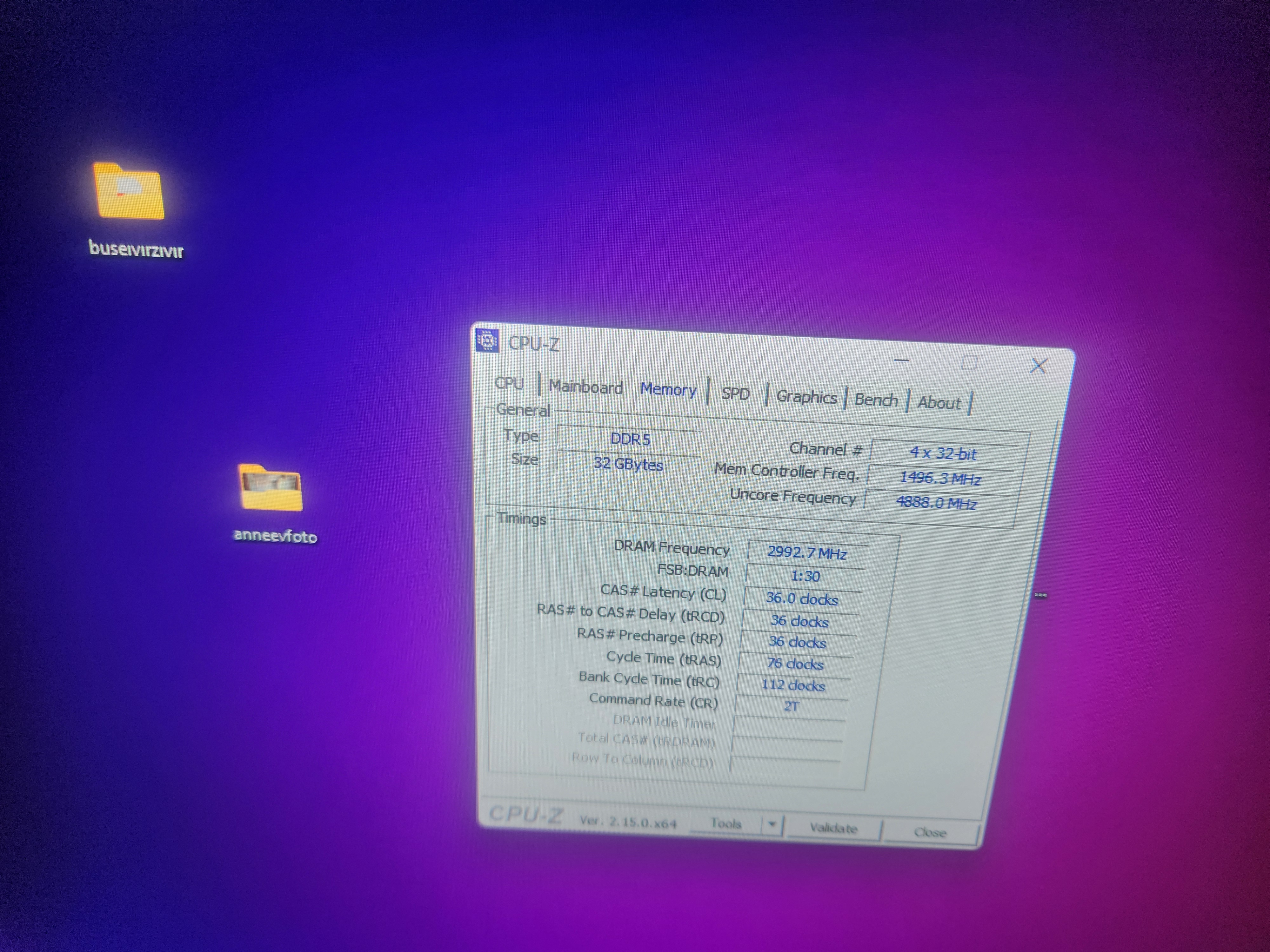Select the anneevfoto desktop folder icon
This screenshot has height=952, width=1270.
pyautogui.click(x=271, y=487)
